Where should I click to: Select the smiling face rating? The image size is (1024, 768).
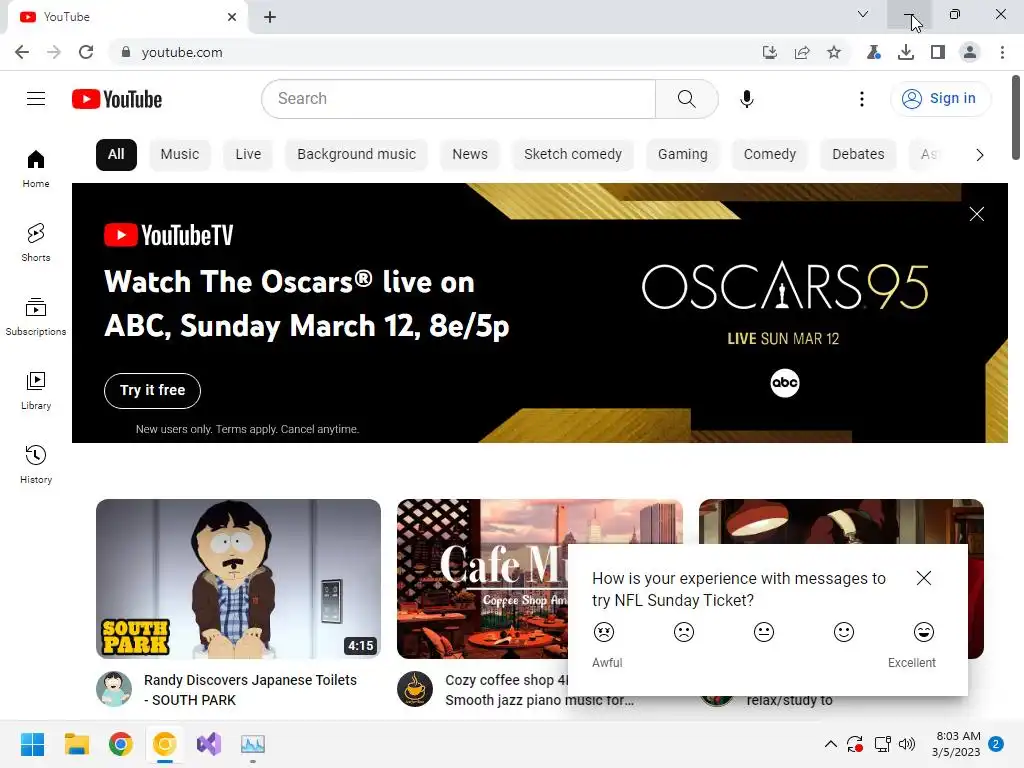tap(844, 632)
